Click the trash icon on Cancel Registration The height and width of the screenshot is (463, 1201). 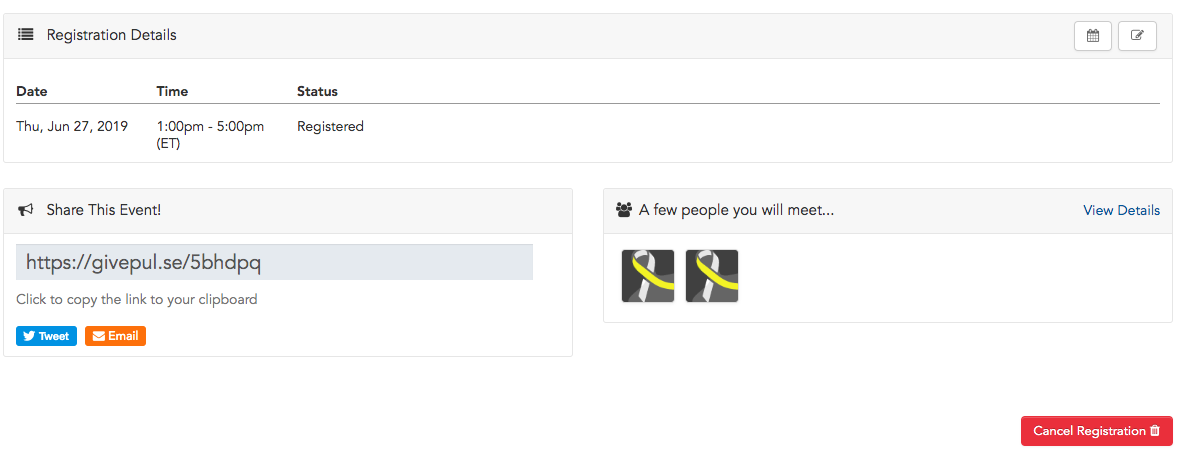click(x=1155, y=431)
